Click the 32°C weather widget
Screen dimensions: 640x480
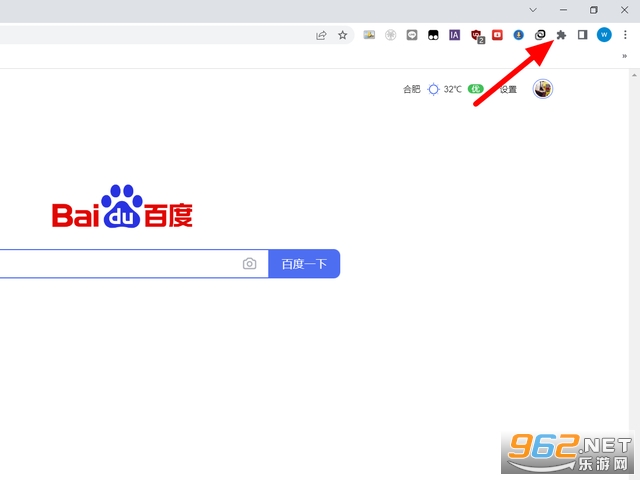[x=445, y=89]
